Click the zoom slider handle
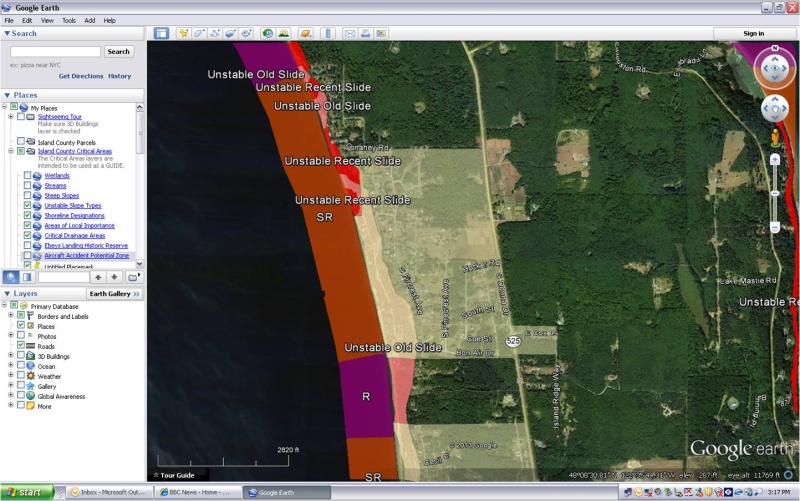The height and width of the screenshot is (501, 800). [x=775, y=194]
